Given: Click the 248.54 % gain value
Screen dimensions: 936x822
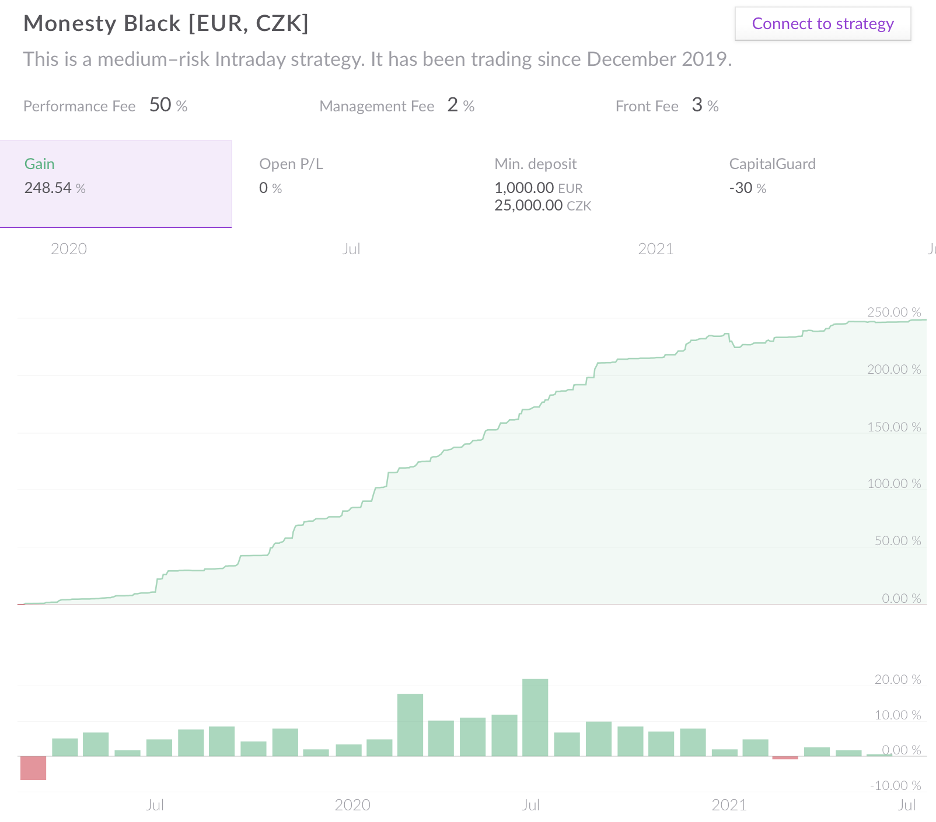Looking at the screenshot, I should [55, 188].
